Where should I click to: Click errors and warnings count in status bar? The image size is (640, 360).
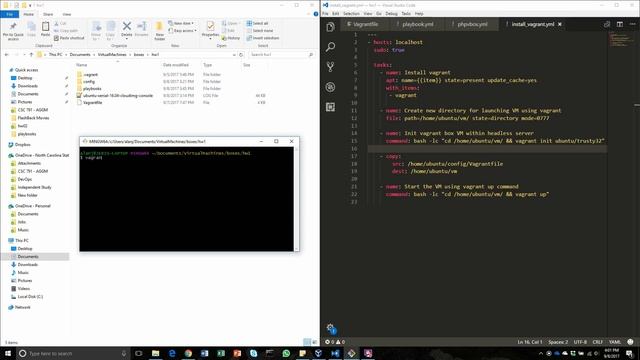[x=335, y=342]
